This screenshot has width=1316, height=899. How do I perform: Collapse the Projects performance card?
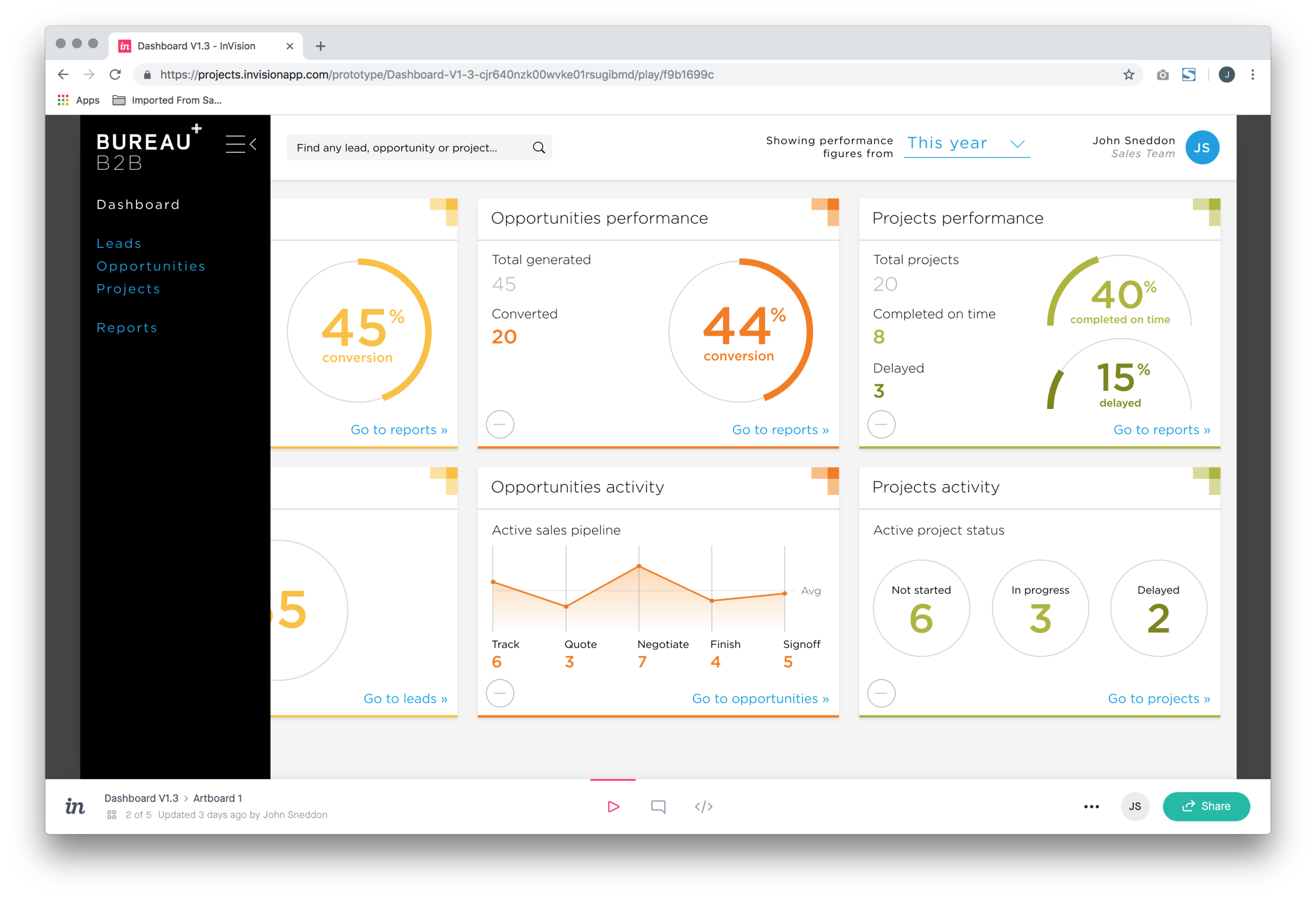click(x=881, y=425)
